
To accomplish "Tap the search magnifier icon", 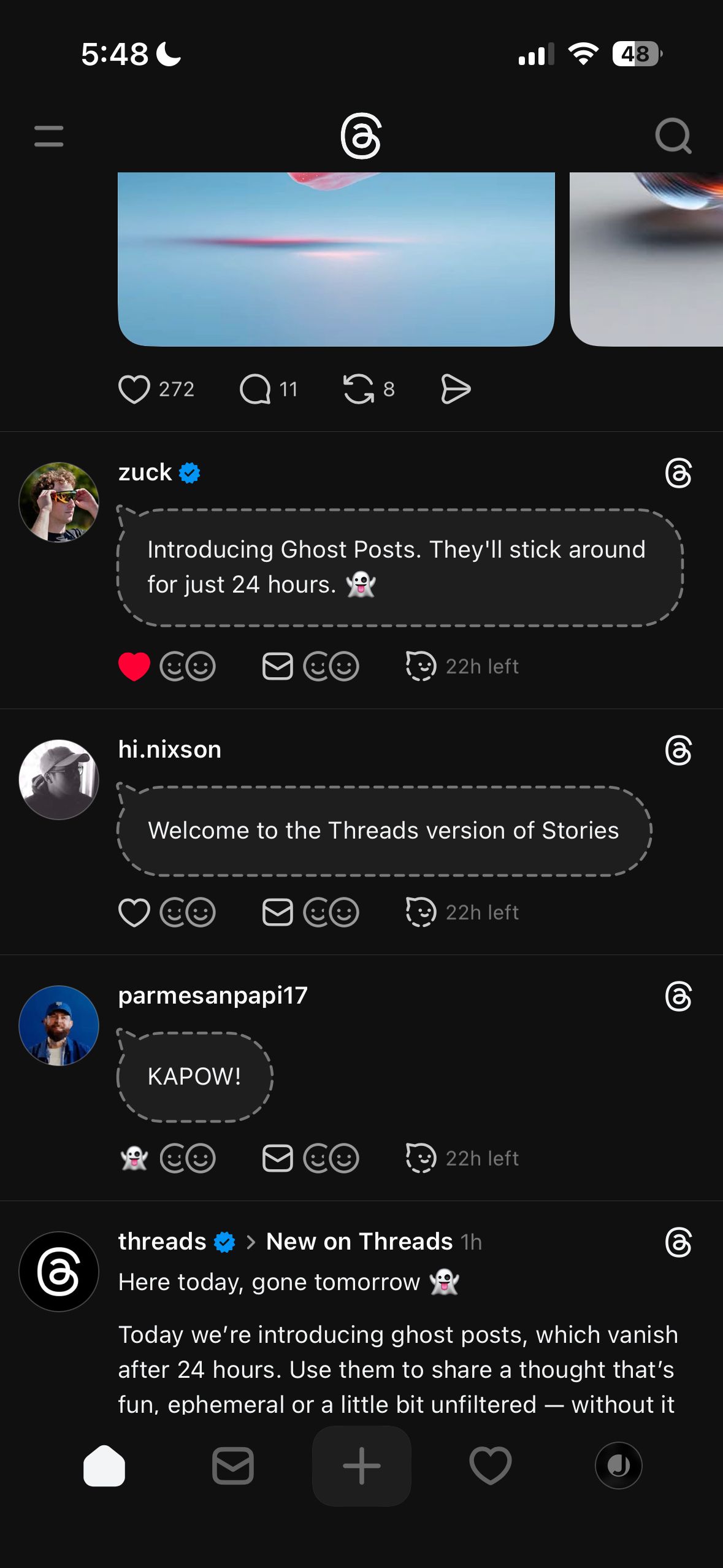I will point(673,136).
